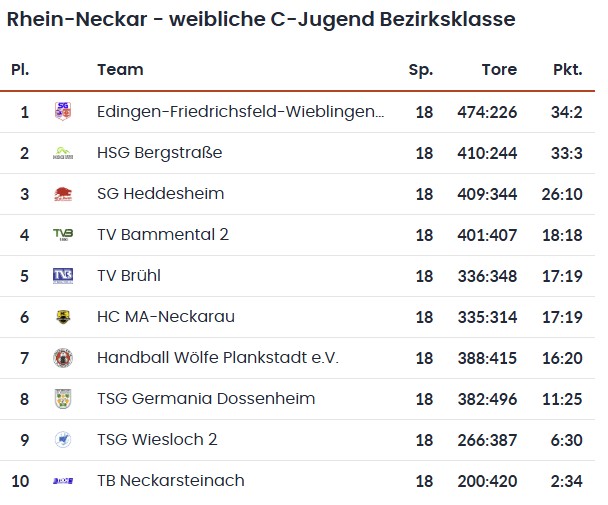Click the Team column header

click(x=120, y=70)
